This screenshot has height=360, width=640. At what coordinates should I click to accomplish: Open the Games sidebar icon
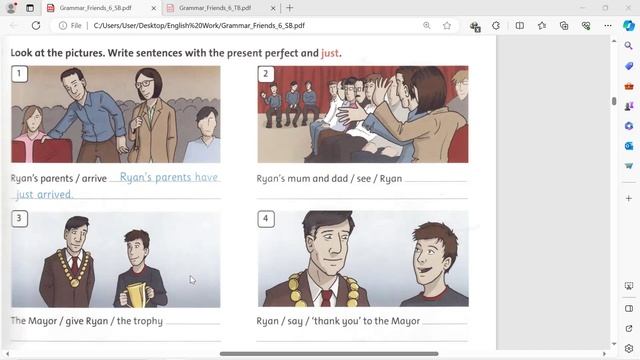coord(629,106)
